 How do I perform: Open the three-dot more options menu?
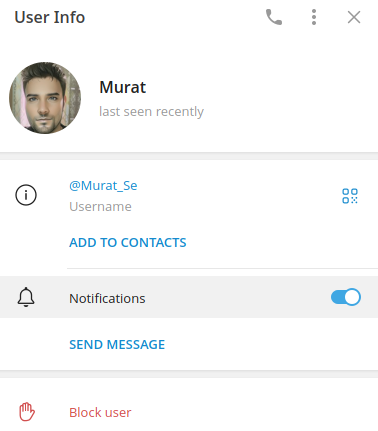pyautogui.click(x=314, y=17)
